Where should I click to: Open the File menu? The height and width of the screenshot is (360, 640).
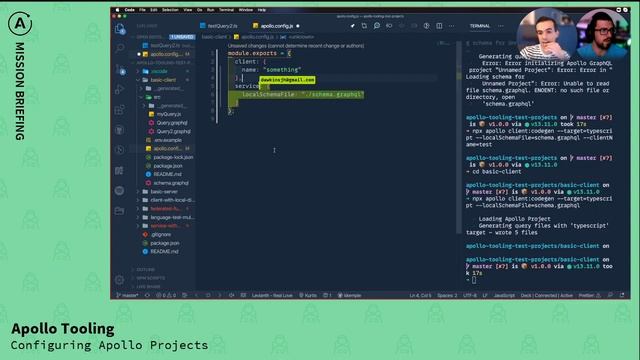pos(142,10)
